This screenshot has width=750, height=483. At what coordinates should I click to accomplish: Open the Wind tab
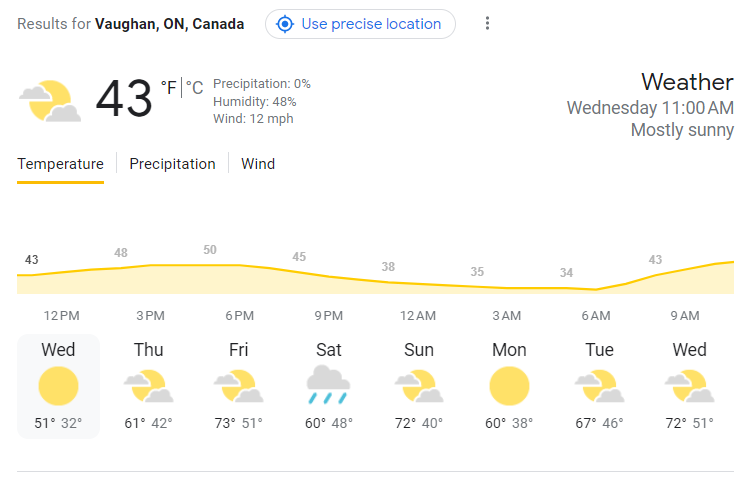tap(258, 164)
